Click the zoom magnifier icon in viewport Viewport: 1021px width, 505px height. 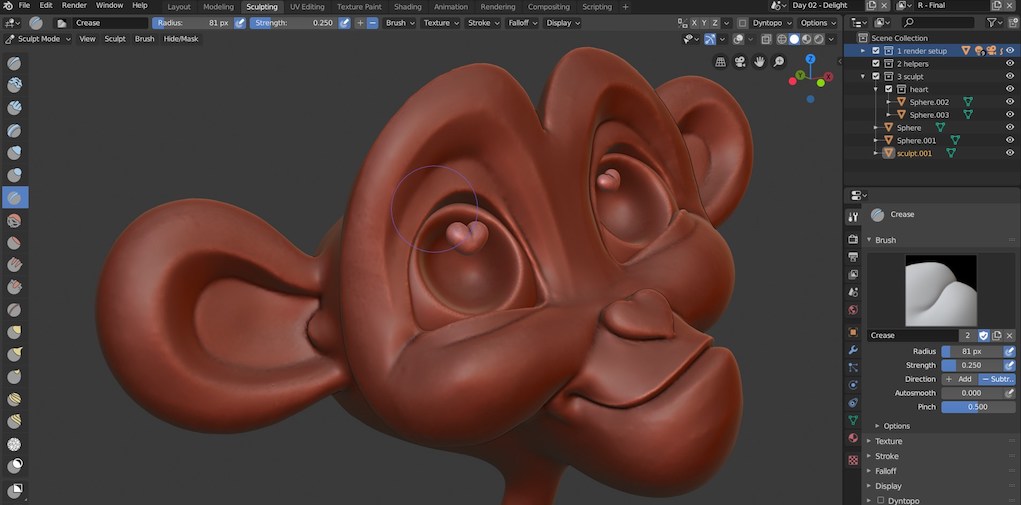tap(779, 62)
